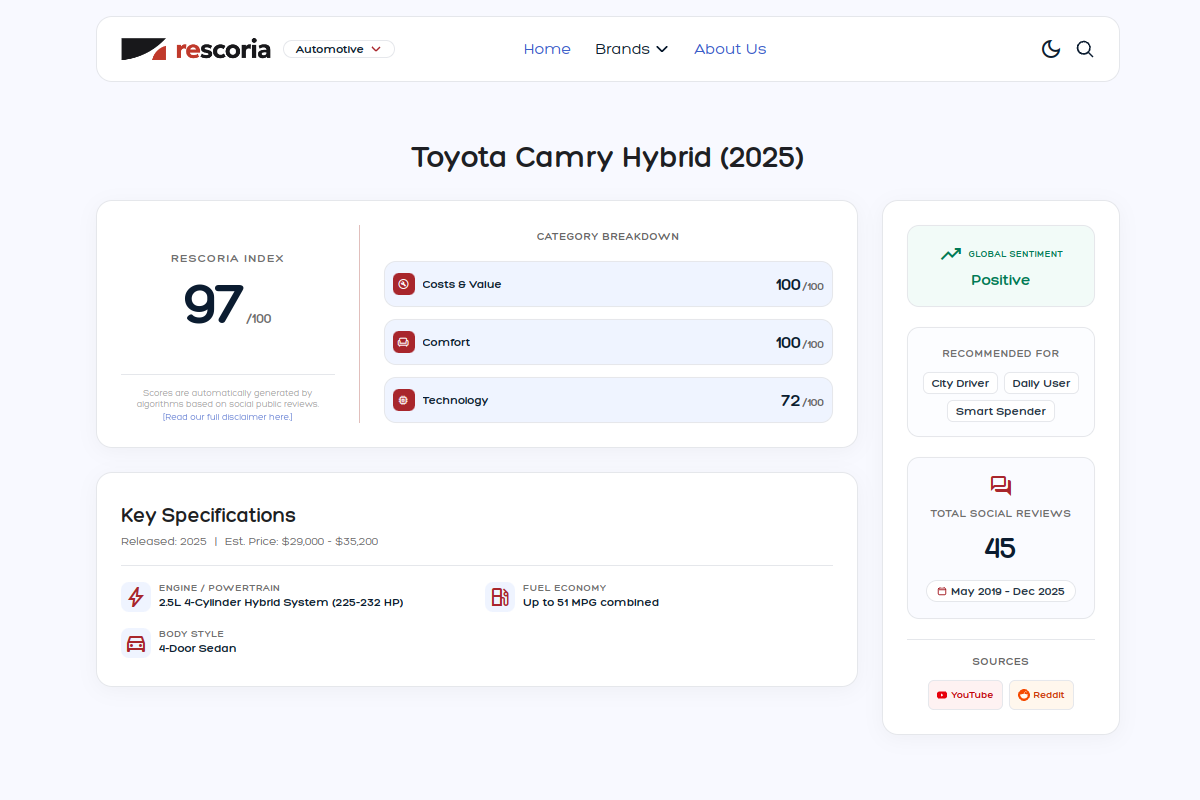
Task: Click the Recommended For heading
Action: coord(1001,354)
